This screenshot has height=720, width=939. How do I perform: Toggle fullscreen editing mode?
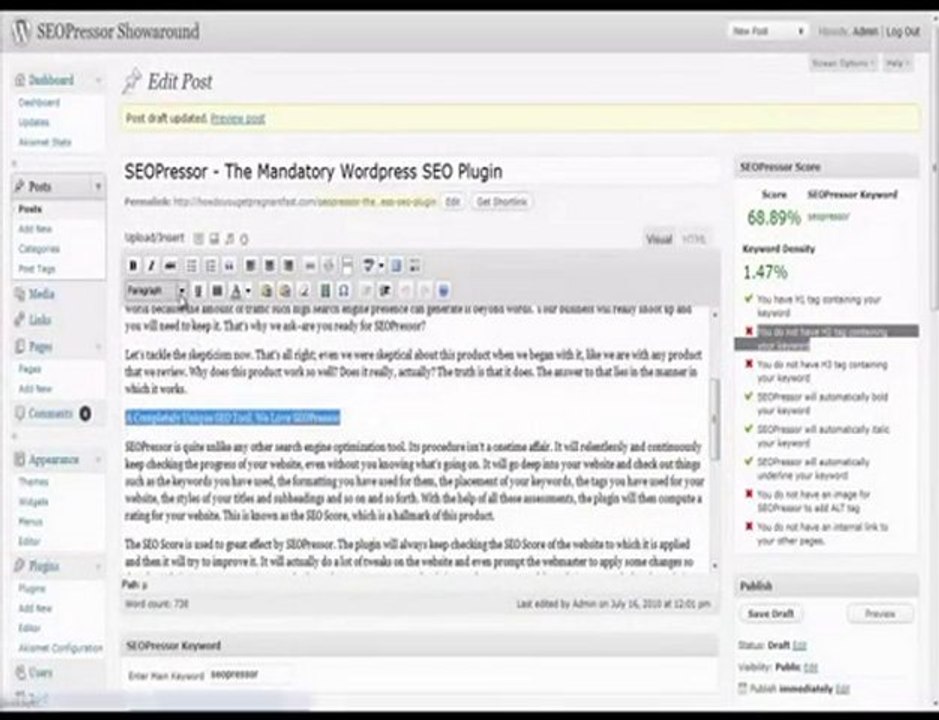click(x=396, y=265)
